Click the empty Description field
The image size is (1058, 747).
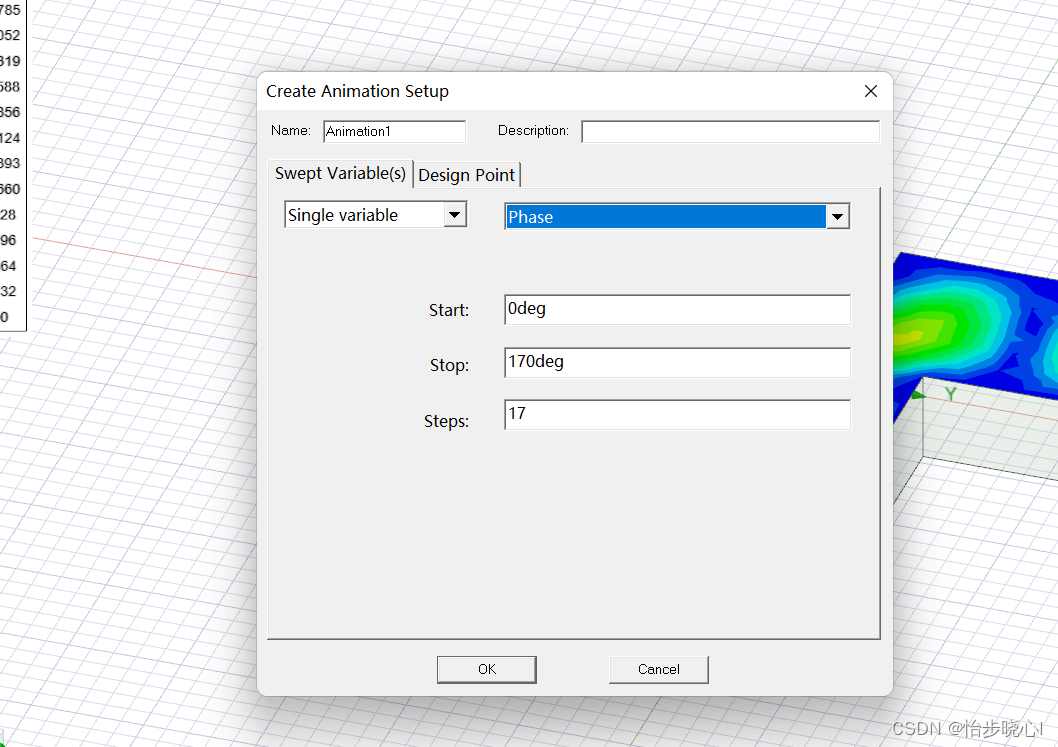[x=731, y=132]
